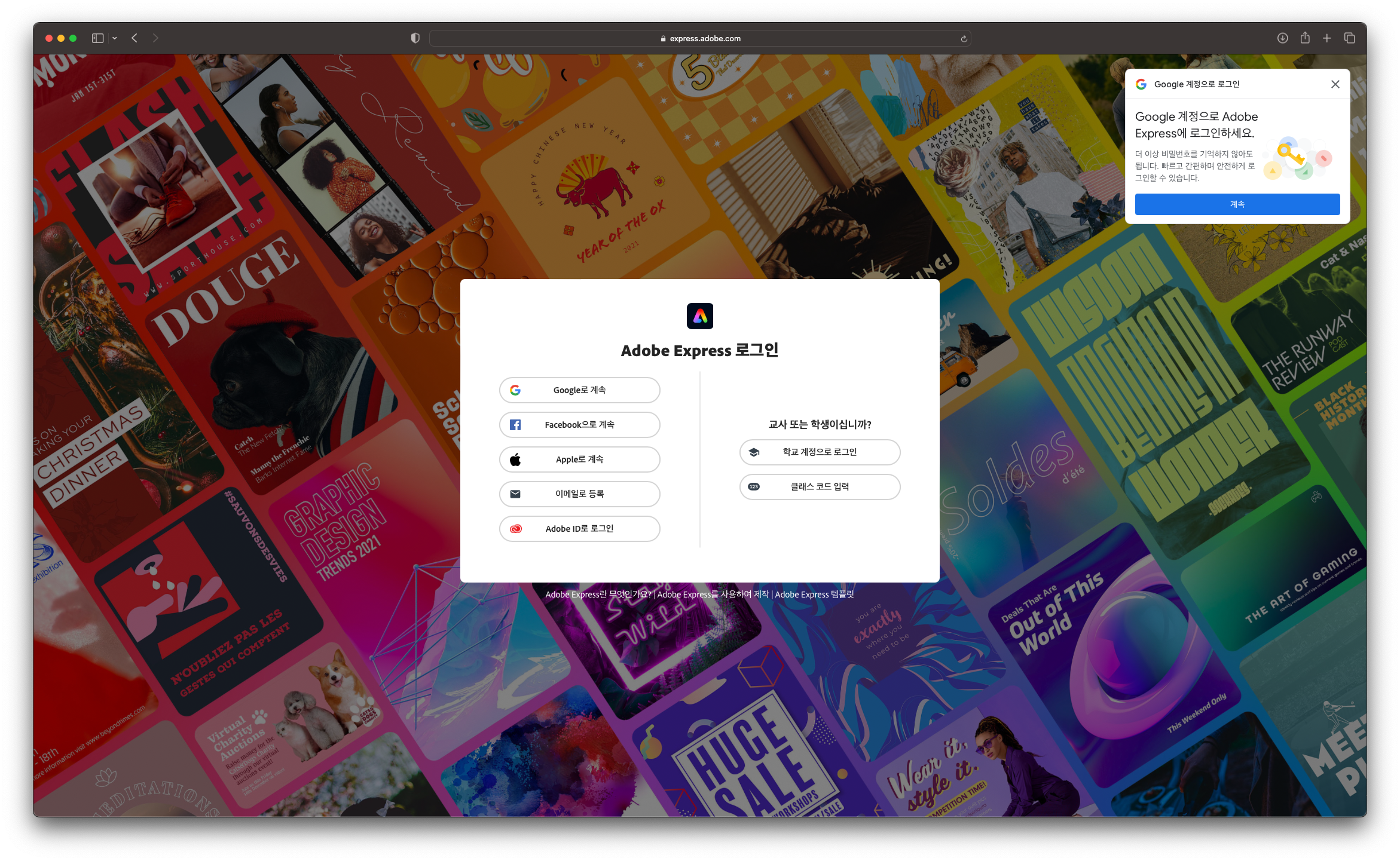Open the Safari downloads icon
The width and height of the screenshot is (1400, 861).
coord(1282,38)
